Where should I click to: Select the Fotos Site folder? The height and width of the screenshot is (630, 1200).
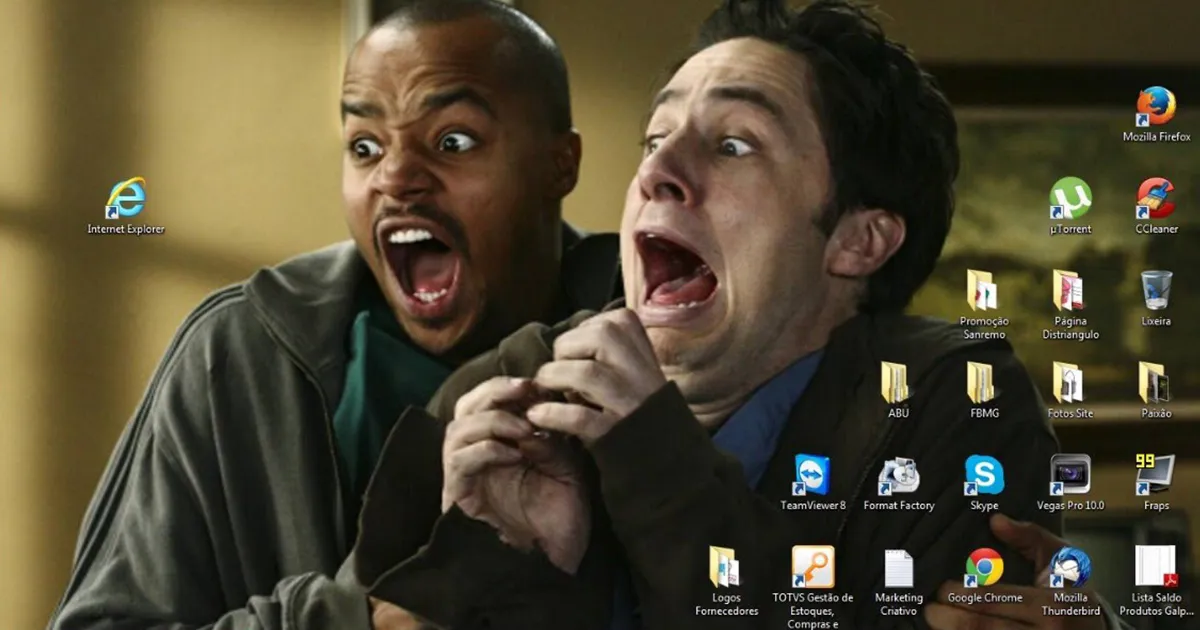click(x=1070, y=390)
